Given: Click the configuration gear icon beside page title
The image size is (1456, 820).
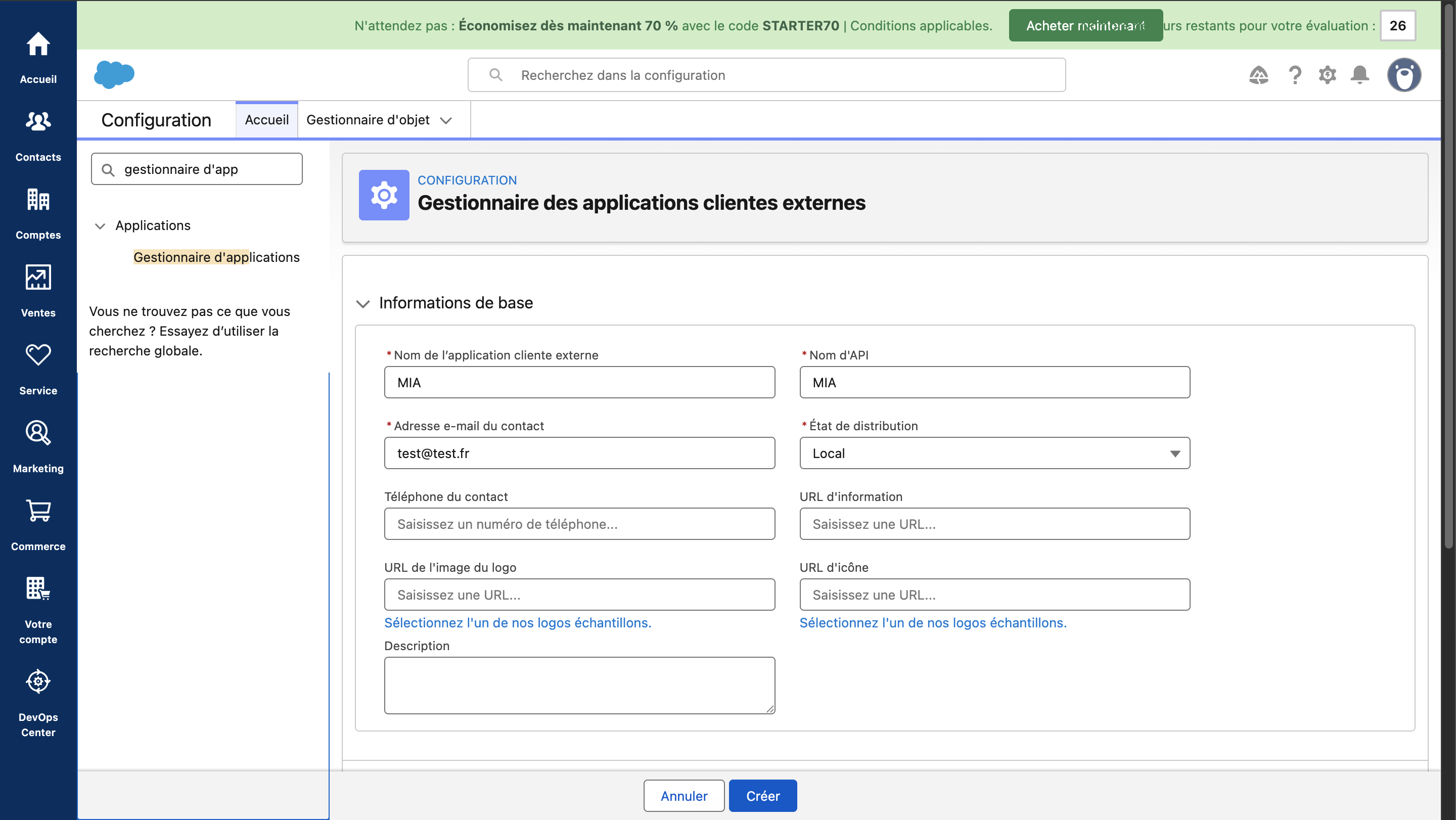Looking at the screenshot, I should point(384,195).
